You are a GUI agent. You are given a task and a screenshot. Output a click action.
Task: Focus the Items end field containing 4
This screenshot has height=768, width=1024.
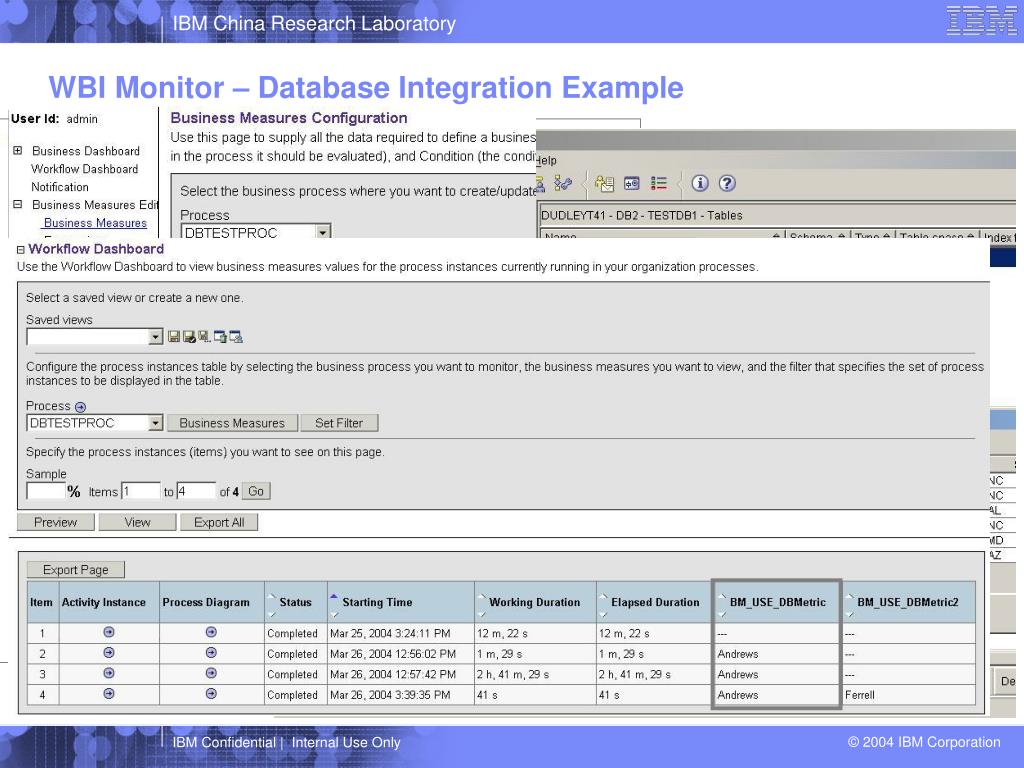[x=196, y=491]
